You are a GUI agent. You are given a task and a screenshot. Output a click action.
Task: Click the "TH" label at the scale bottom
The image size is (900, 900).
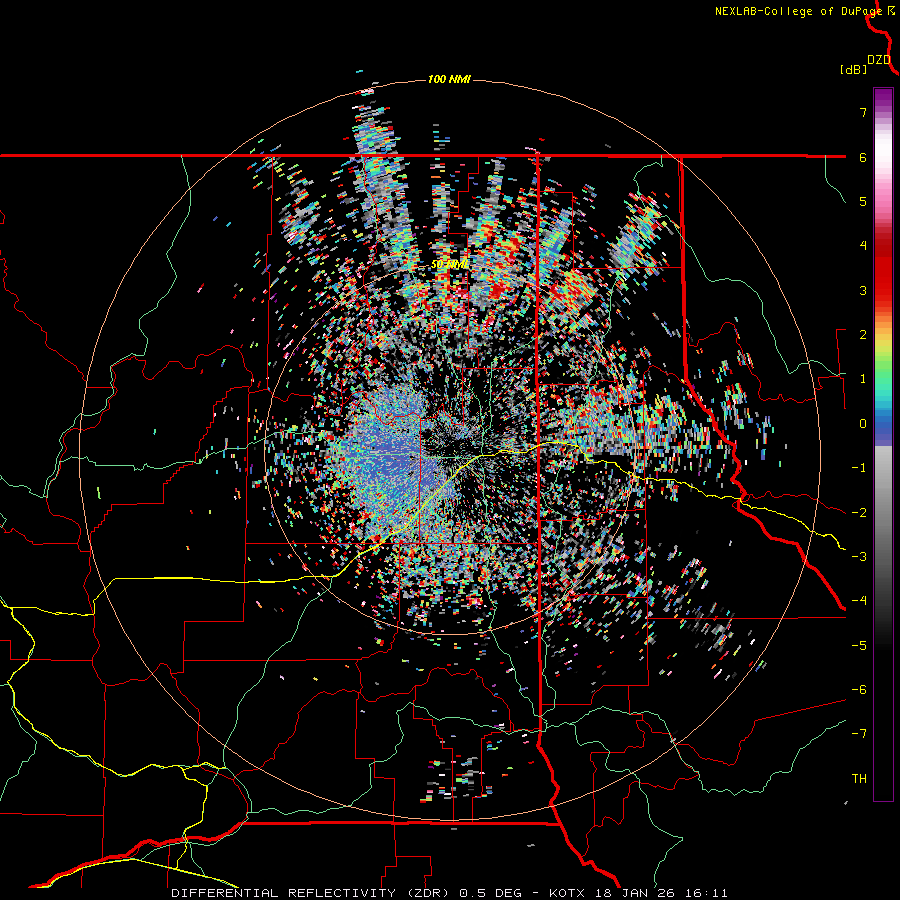[x=859, y=779]
